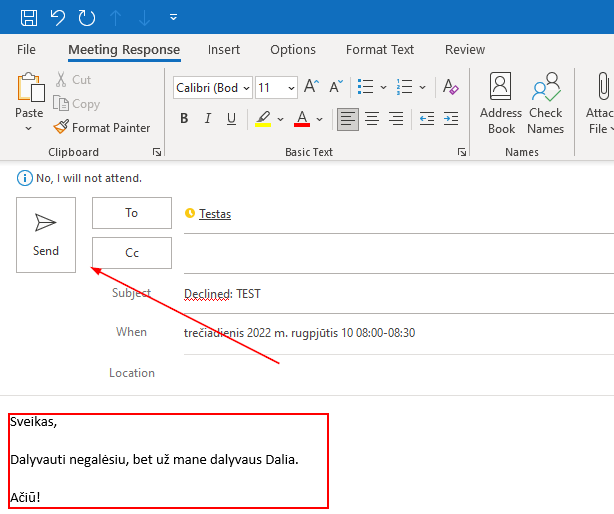Image resolution: width=614 pixels, height=514 pixels.
Task: Open Quick Access Toolbar customize dropdown
Action: (174, 17)
